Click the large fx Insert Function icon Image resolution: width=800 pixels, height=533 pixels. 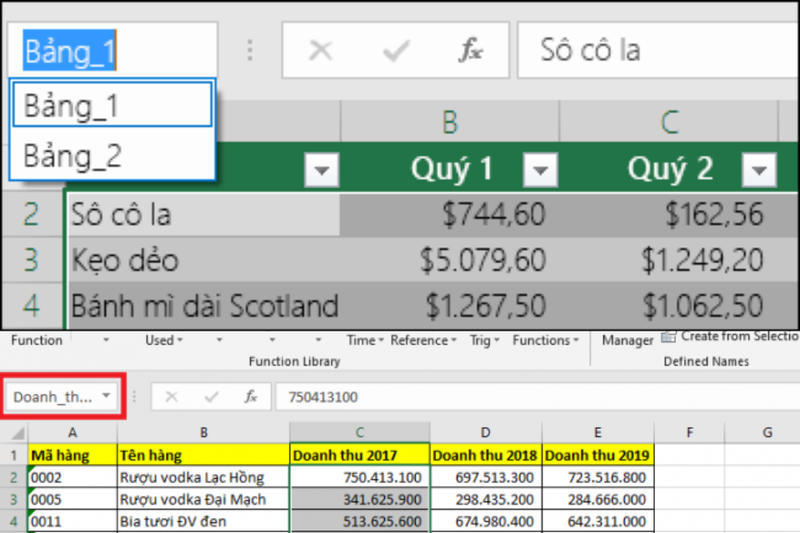pyautogui.click(x=470, y=50)
